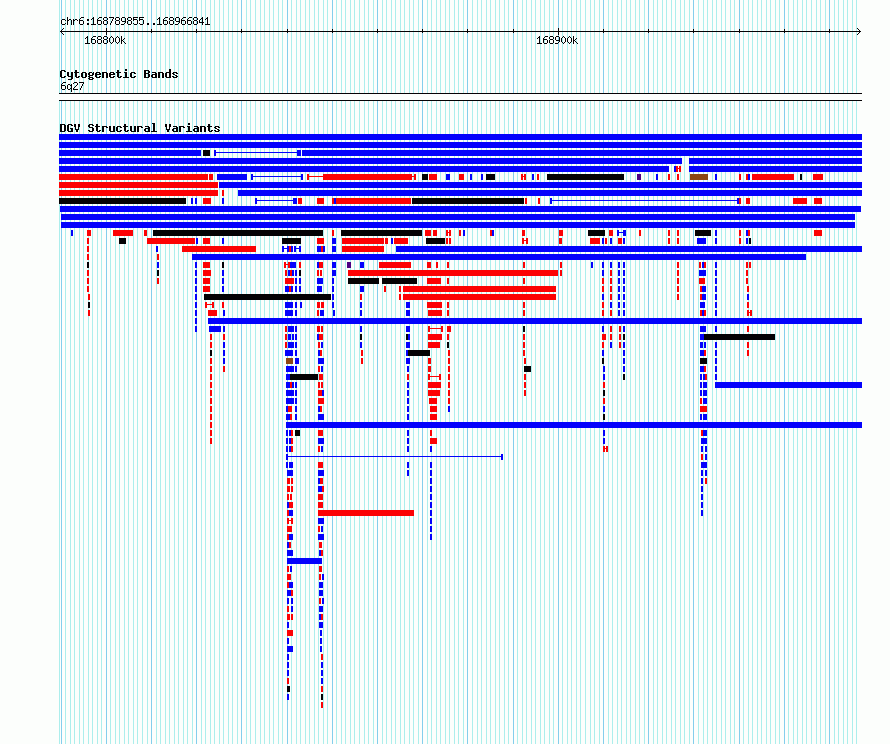Select the black bar at the right under 168900k region
This screenshot has height=744, width=890.
[739, 337]
